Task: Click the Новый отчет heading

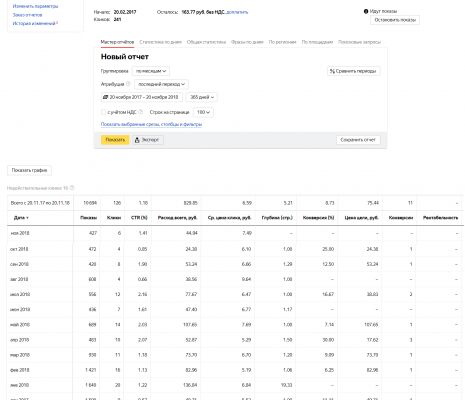Action: point(125,57)
